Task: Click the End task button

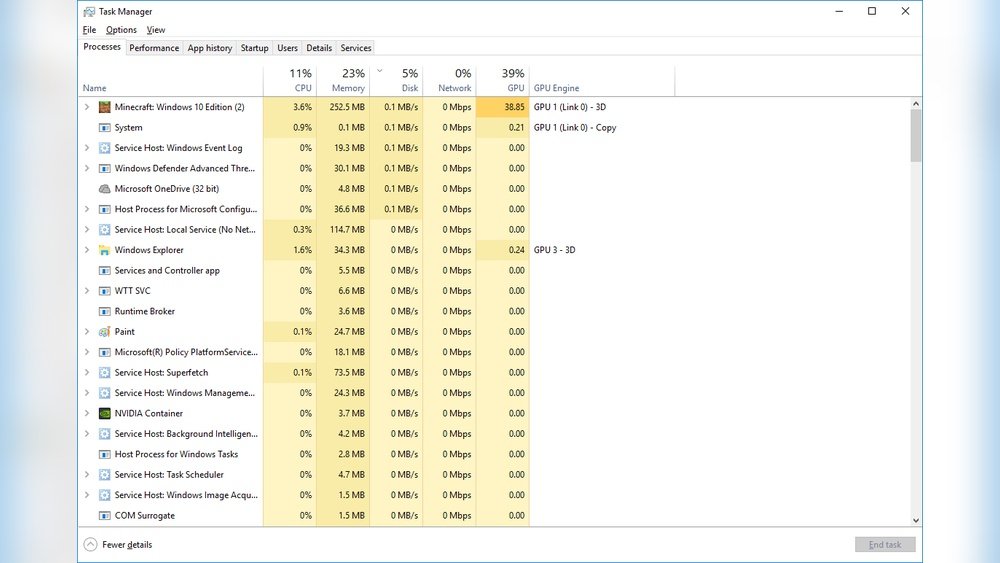Action: pos(884,545)
